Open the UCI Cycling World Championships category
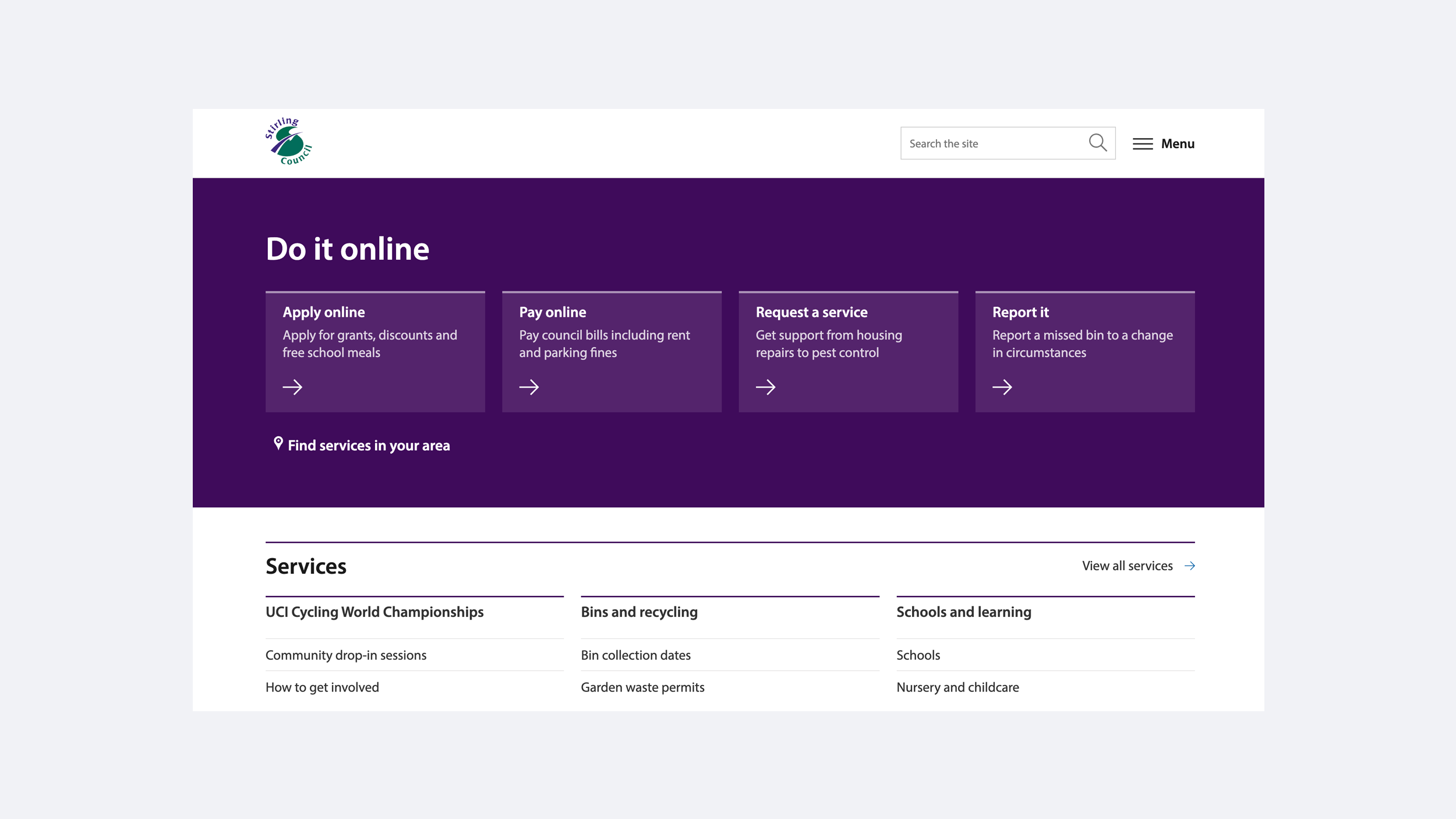The image size is (1456, 819). click(374, 612)
